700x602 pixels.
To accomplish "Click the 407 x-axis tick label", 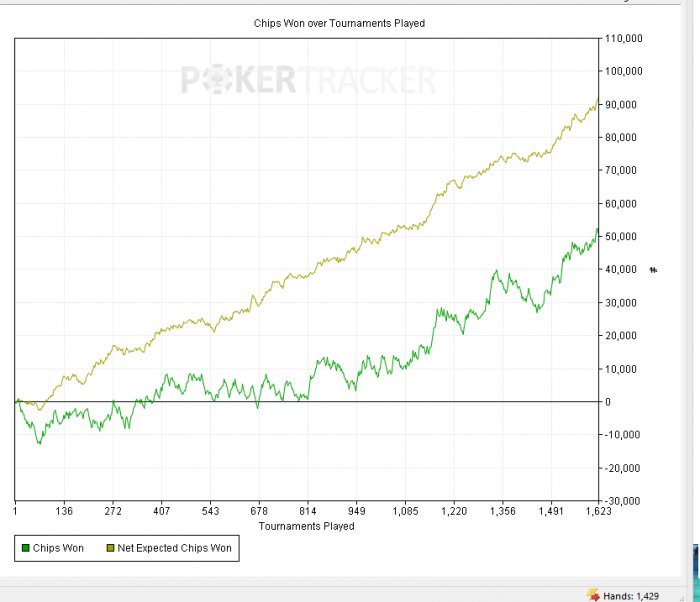I will coord(162,511).
